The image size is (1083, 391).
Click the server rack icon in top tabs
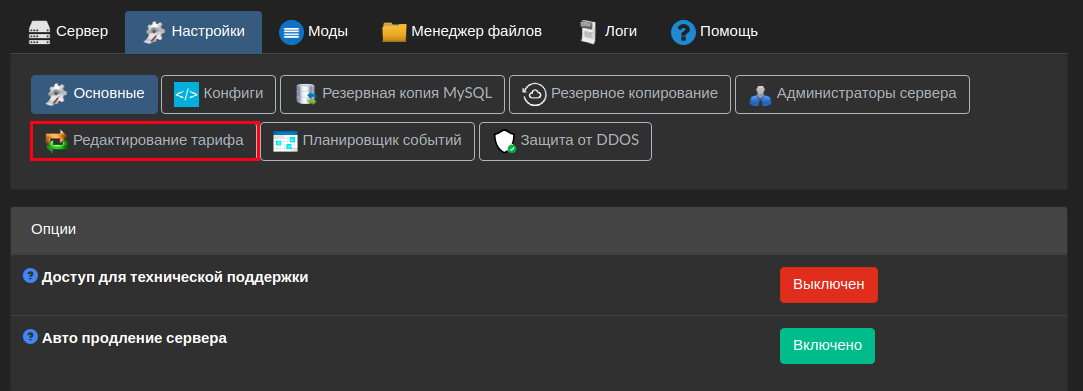(39, 32)
